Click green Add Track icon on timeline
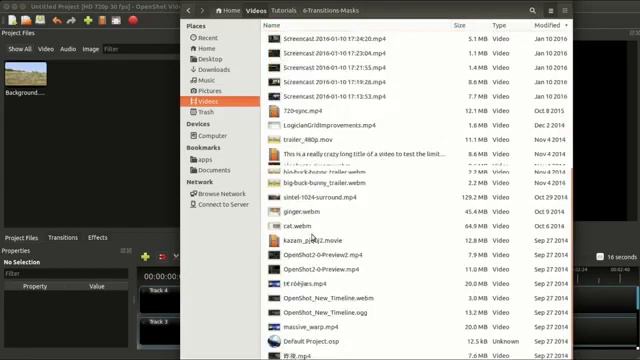This screenshot has width=640, height=360. (145, 257)
